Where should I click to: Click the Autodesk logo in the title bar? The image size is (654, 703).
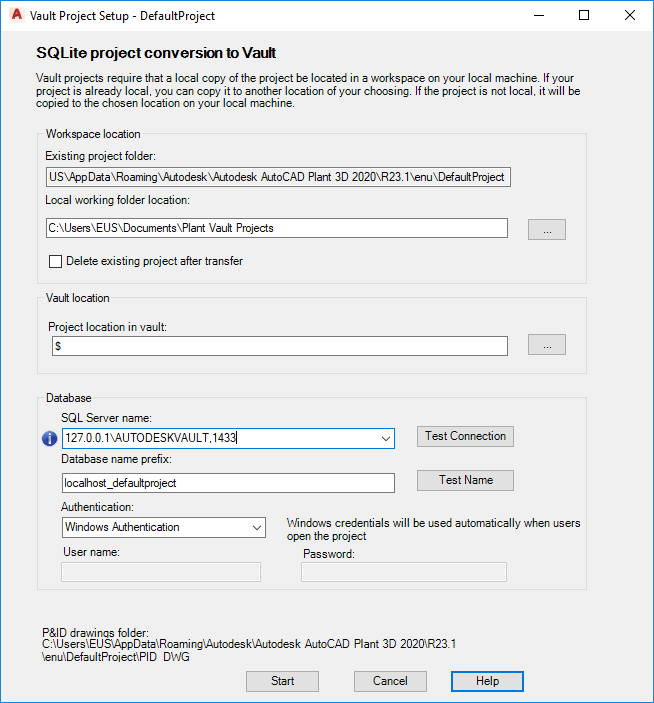tap(13, 15)
